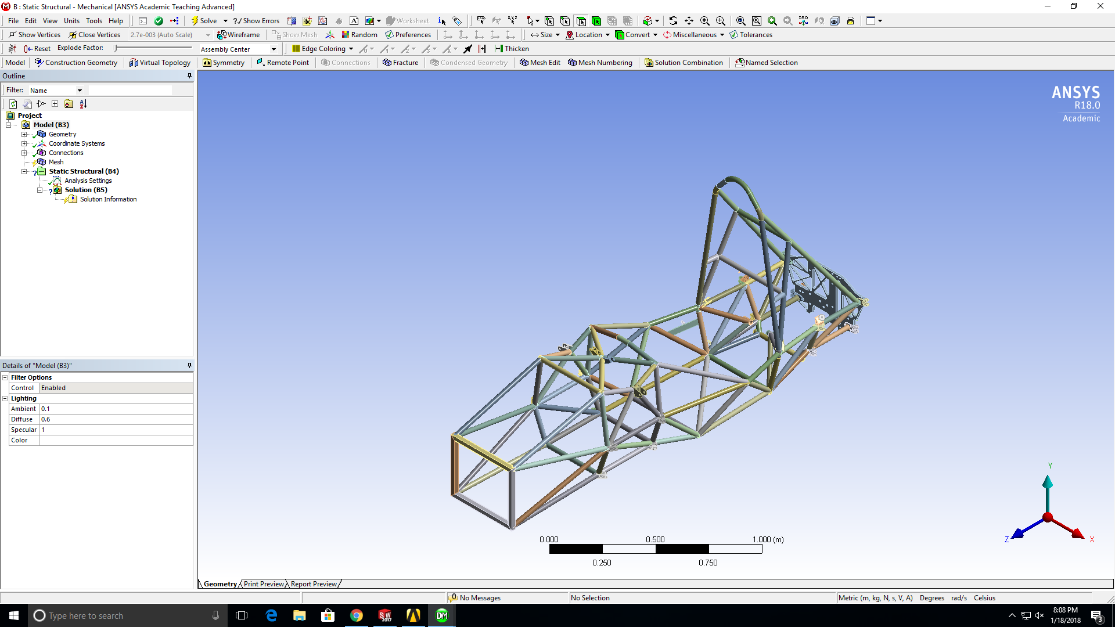Screen dimensions: 1115x627
Task: Click the Mesh Numbering toolbar icon
Action: pyautogui.click(x=600, y=63)
